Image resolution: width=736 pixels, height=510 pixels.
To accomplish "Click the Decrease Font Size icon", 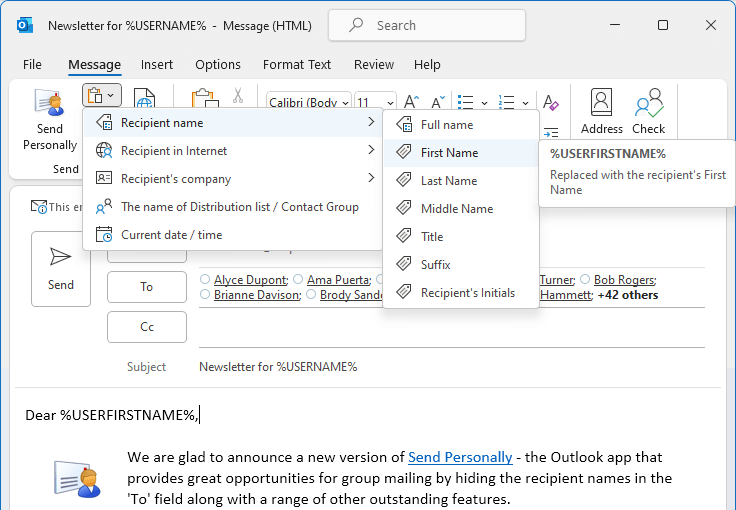I will point(438,102).
